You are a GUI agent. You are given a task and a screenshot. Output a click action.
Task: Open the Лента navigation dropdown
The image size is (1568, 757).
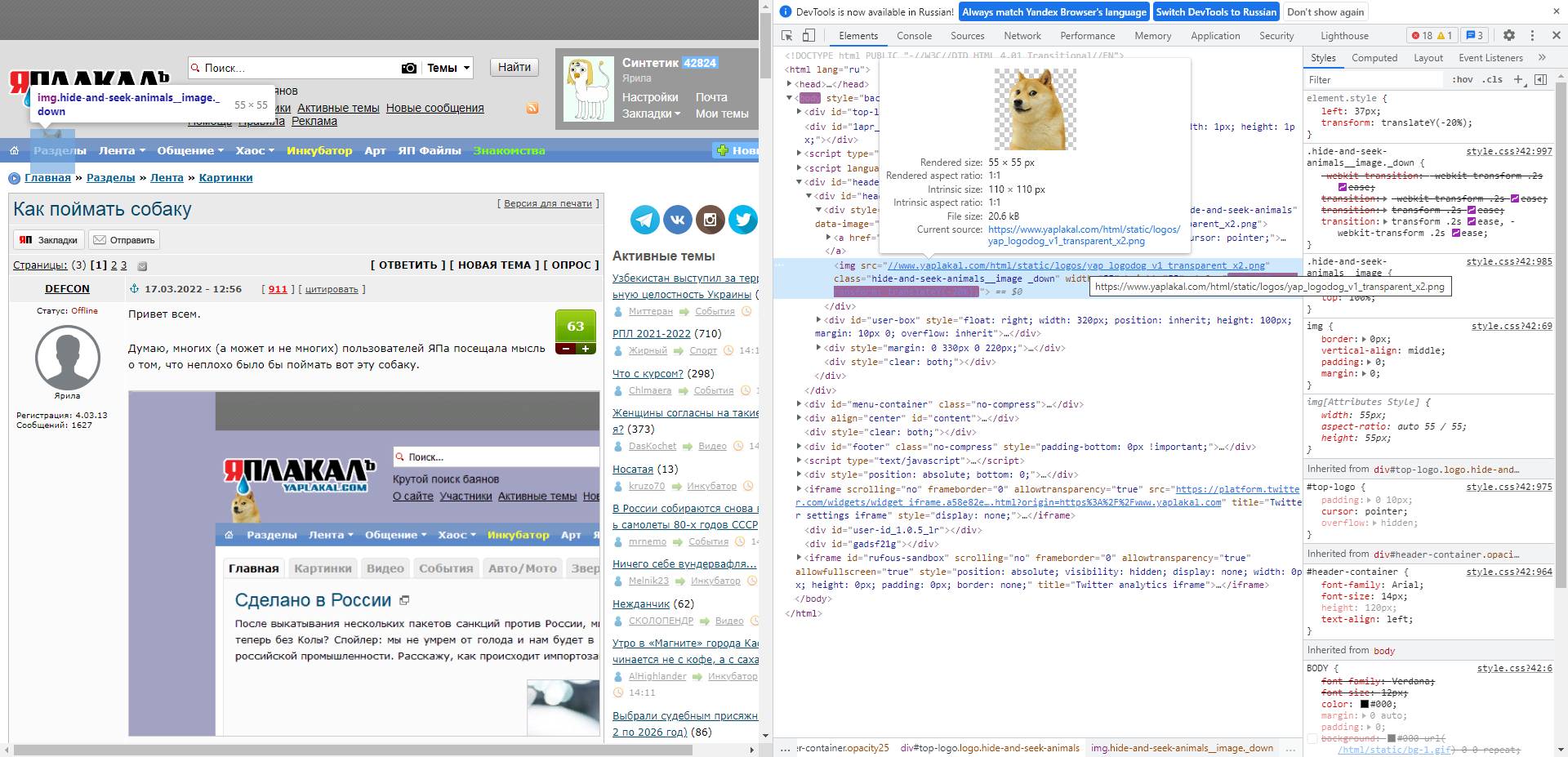[x=122, y=150]
